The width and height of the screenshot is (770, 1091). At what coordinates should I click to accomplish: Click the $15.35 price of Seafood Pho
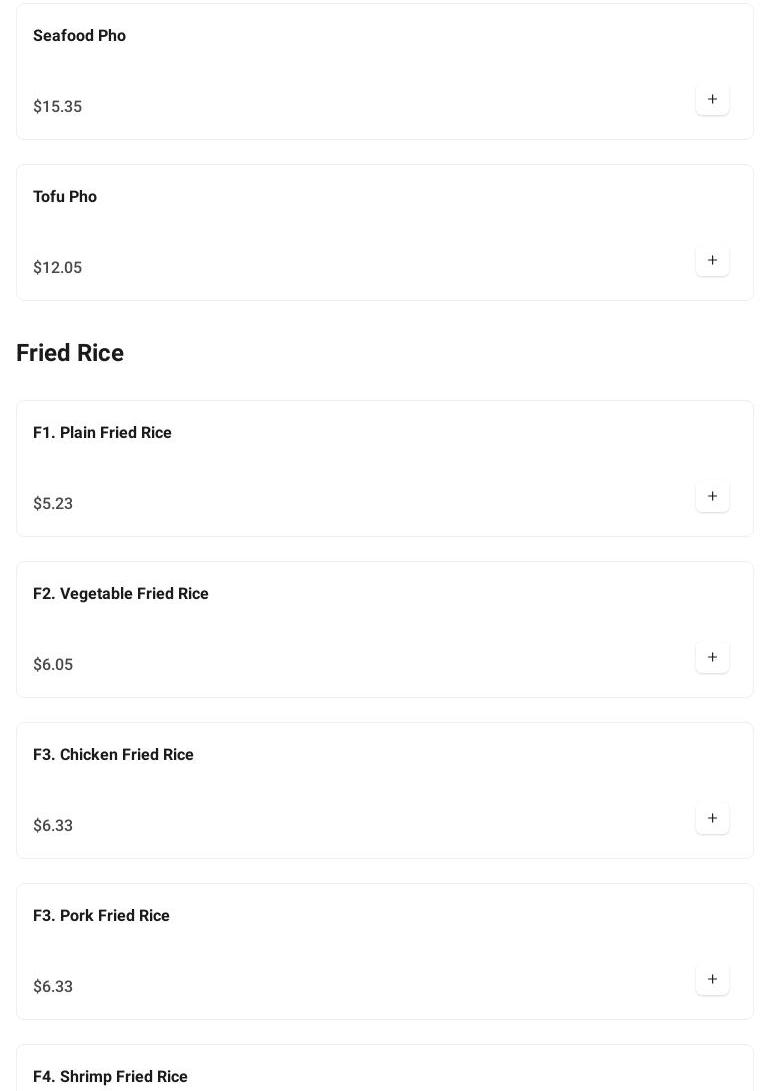click(x=57, y=107)
